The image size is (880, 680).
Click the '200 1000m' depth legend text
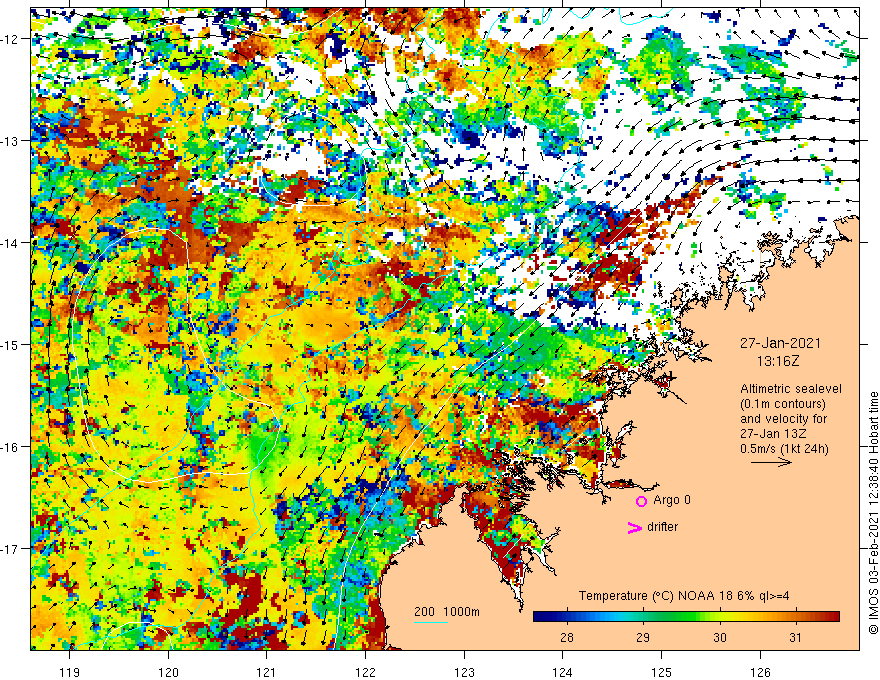coord(447,612)
